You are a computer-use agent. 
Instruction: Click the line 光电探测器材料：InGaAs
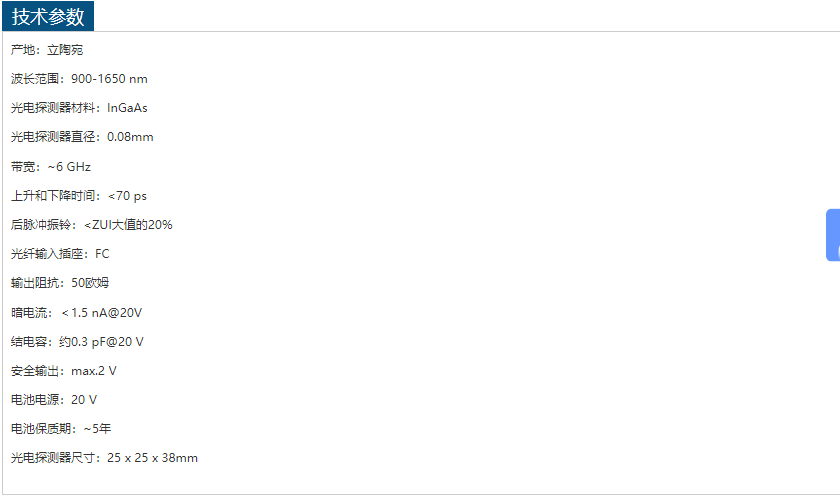click(79, 108)
